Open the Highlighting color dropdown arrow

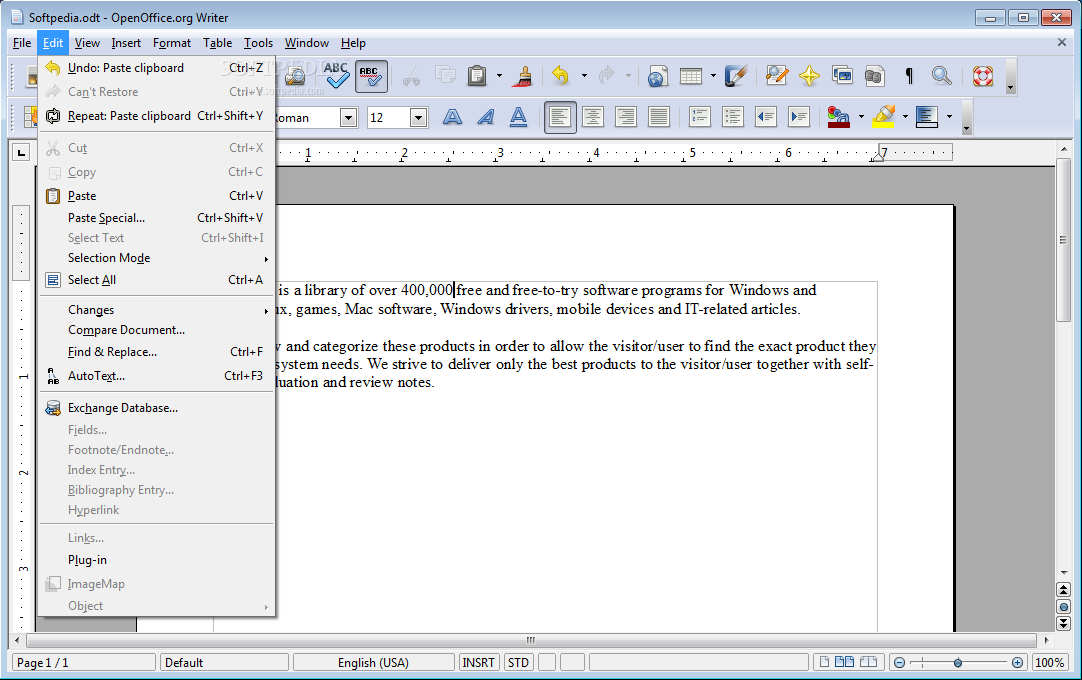tap(905, 117)
